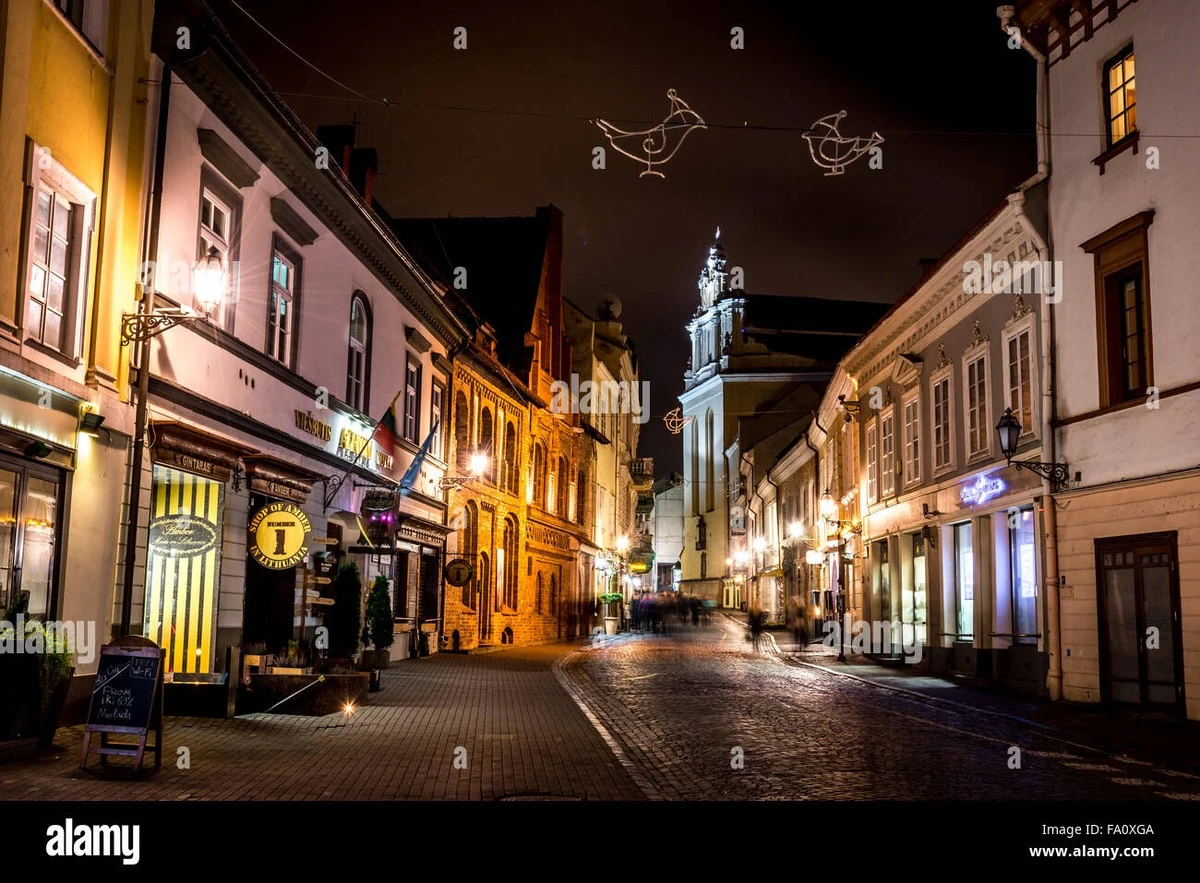1200x883 pixels.
Task: Click the brown double door on the right
Action: pos(1139,622)
